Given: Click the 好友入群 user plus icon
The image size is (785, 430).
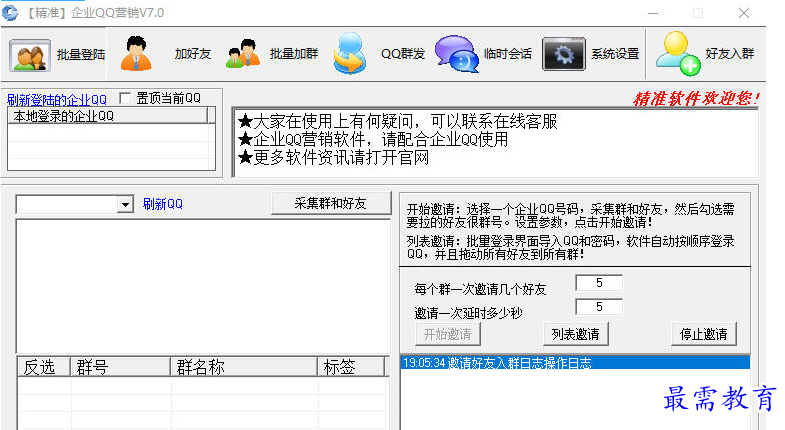Looking at the screenshot, I should (x=678, y=54).
